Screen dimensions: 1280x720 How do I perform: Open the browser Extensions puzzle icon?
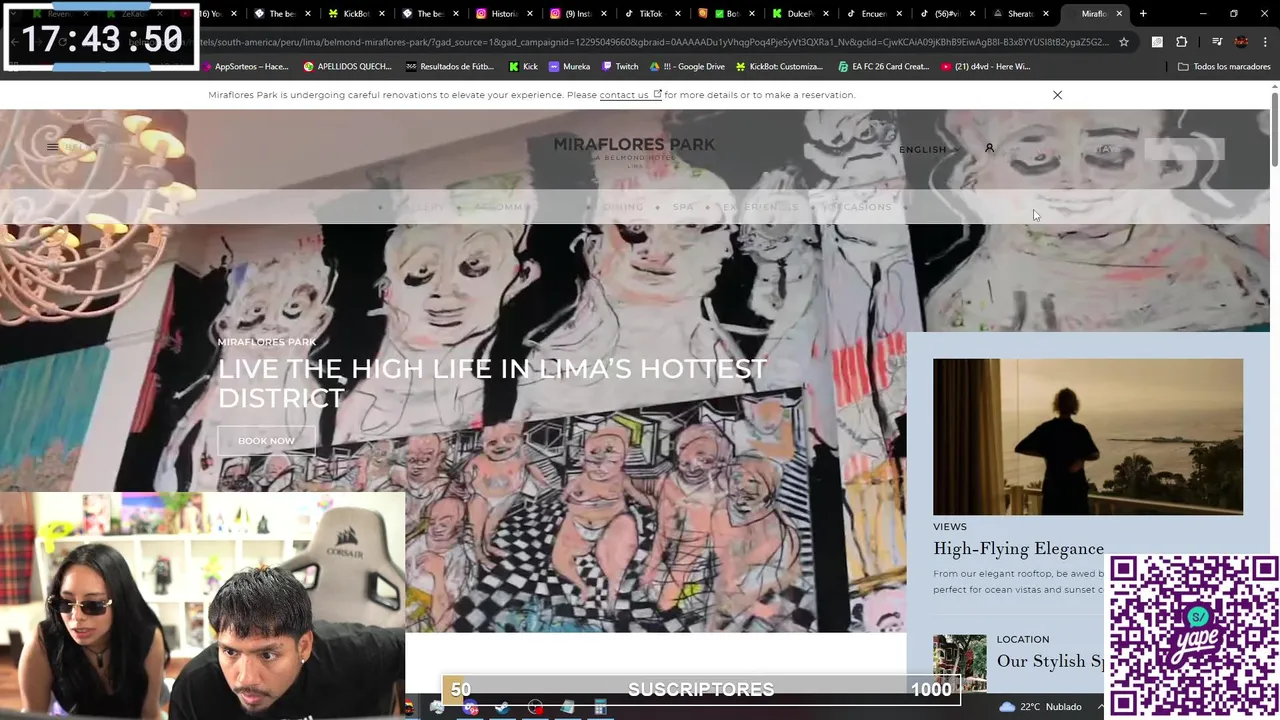pyautogui.click(x=1181, y=42)
